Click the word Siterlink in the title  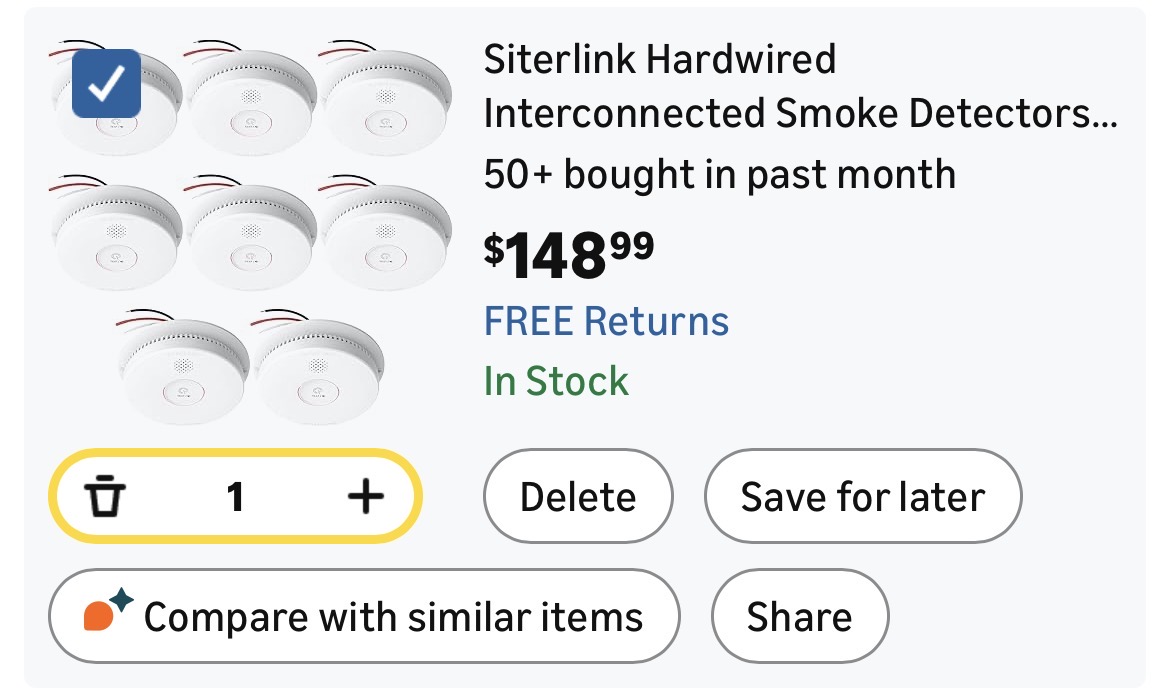pos(558,60)
